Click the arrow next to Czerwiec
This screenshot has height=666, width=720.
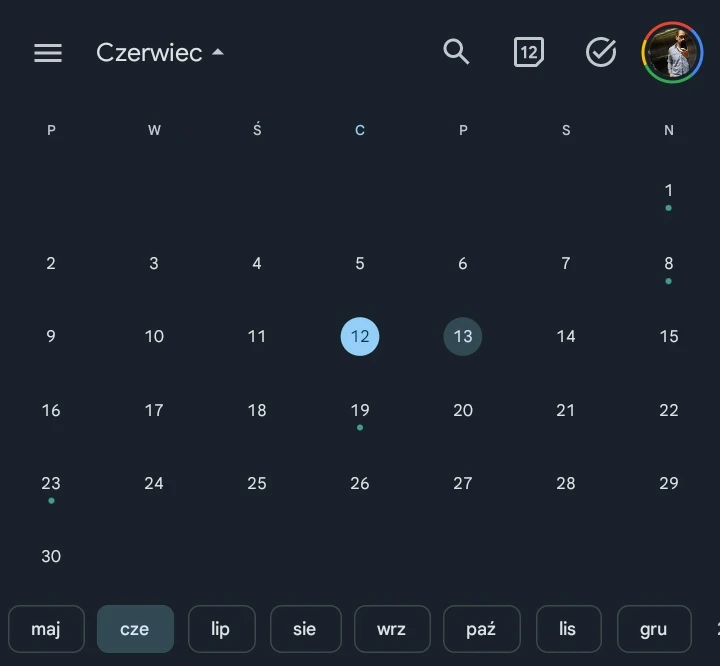click(218, 52)
